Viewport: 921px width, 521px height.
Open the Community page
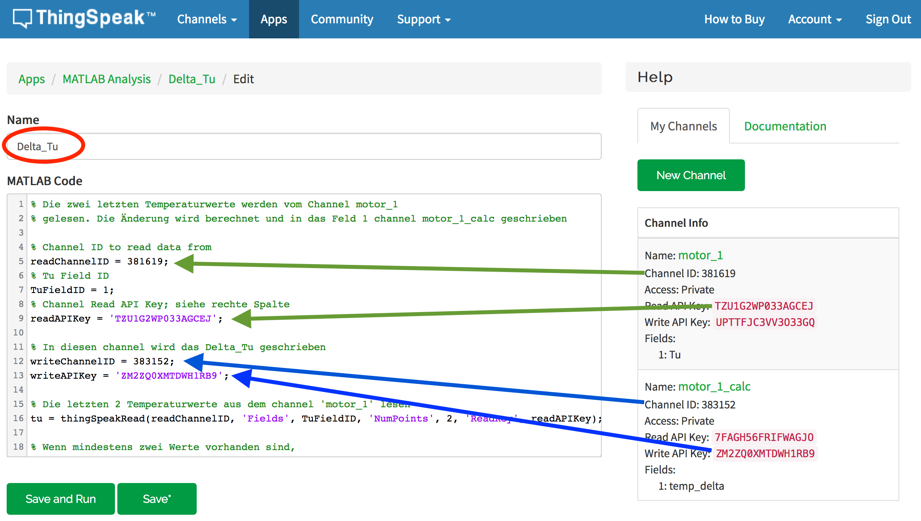(x=341, y=19)
